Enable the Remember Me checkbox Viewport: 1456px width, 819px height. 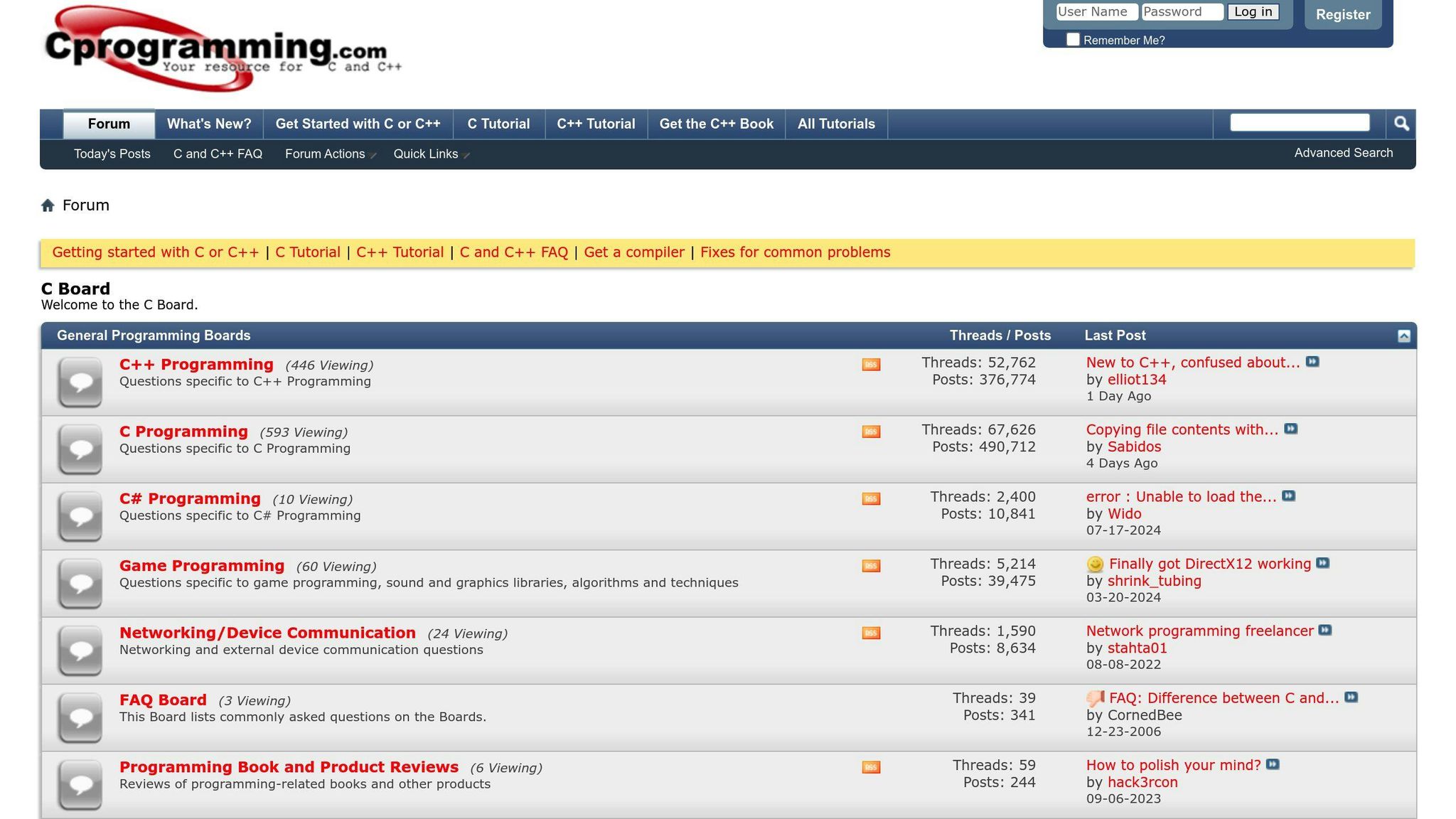[x=1073, y=40]
